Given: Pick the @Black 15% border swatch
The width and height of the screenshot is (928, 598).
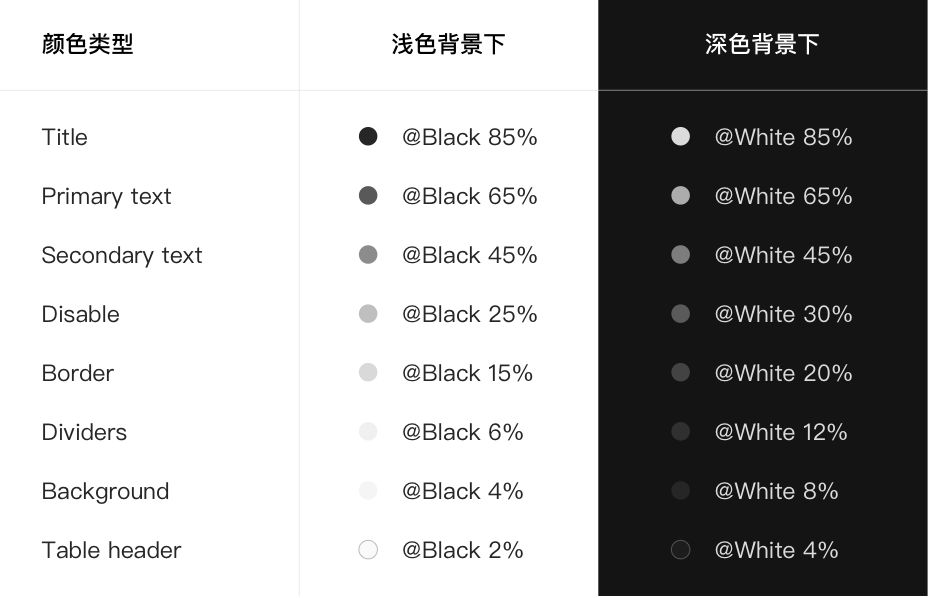Looking at the screenshot, I should coord(368,372).
